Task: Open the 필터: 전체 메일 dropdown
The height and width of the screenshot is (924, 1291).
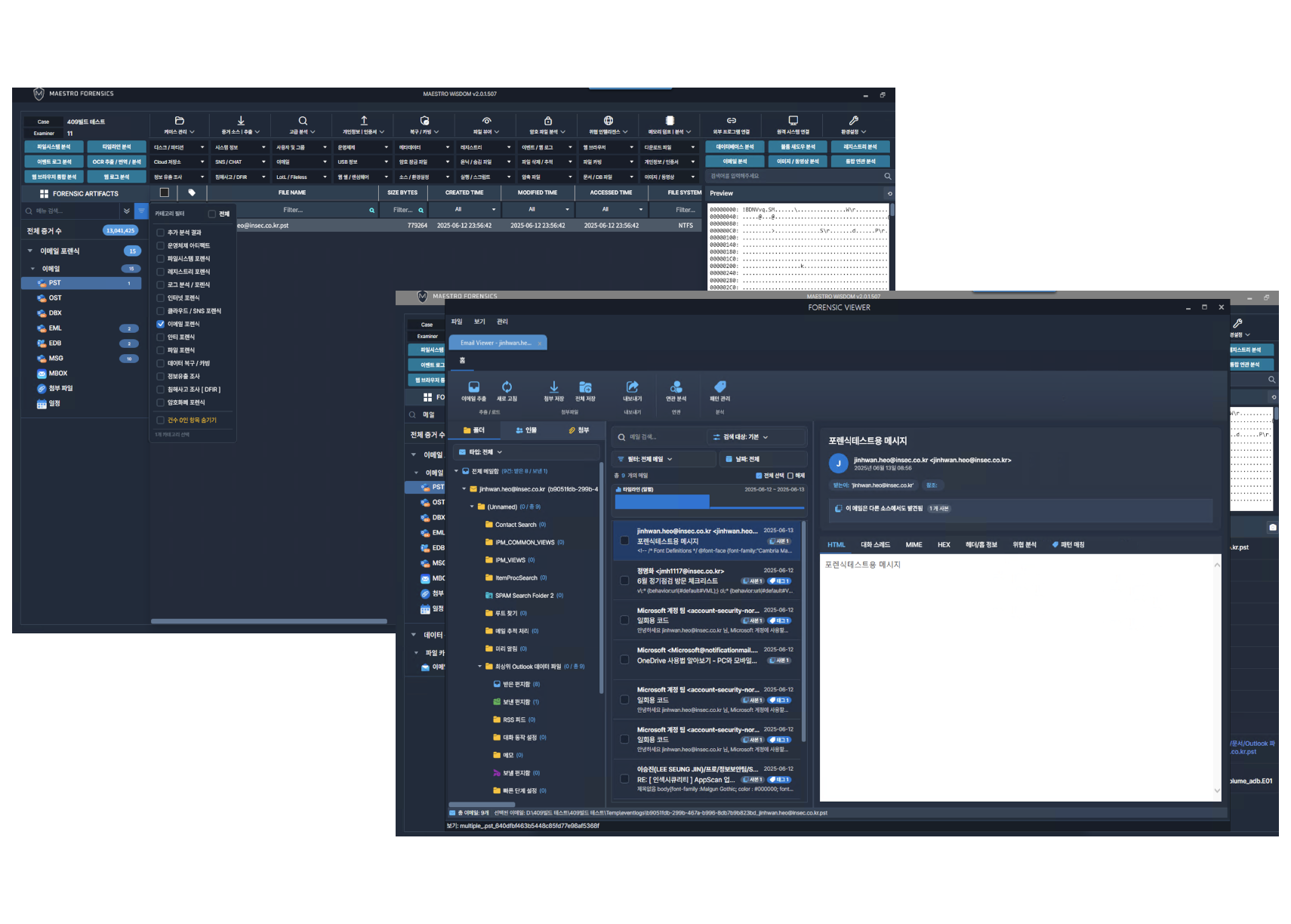Action: coord(664,459)
